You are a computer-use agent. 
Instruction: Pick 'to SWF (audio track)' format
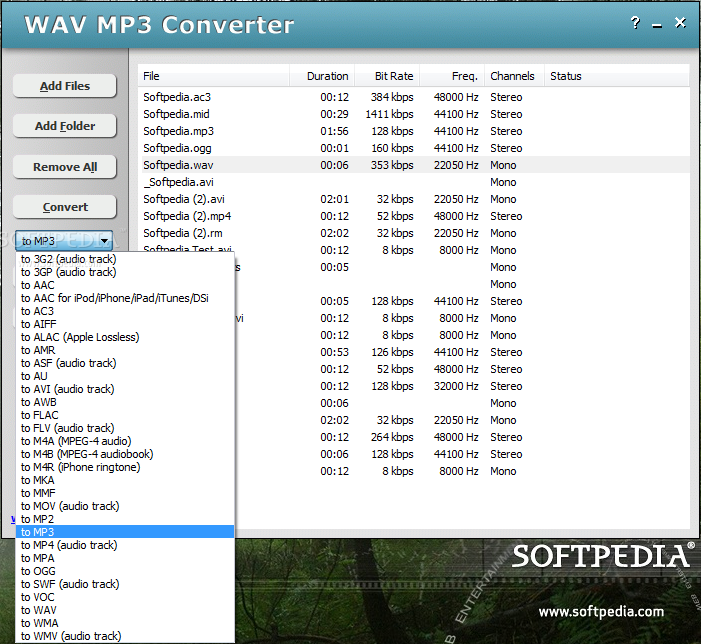(125, 584)
